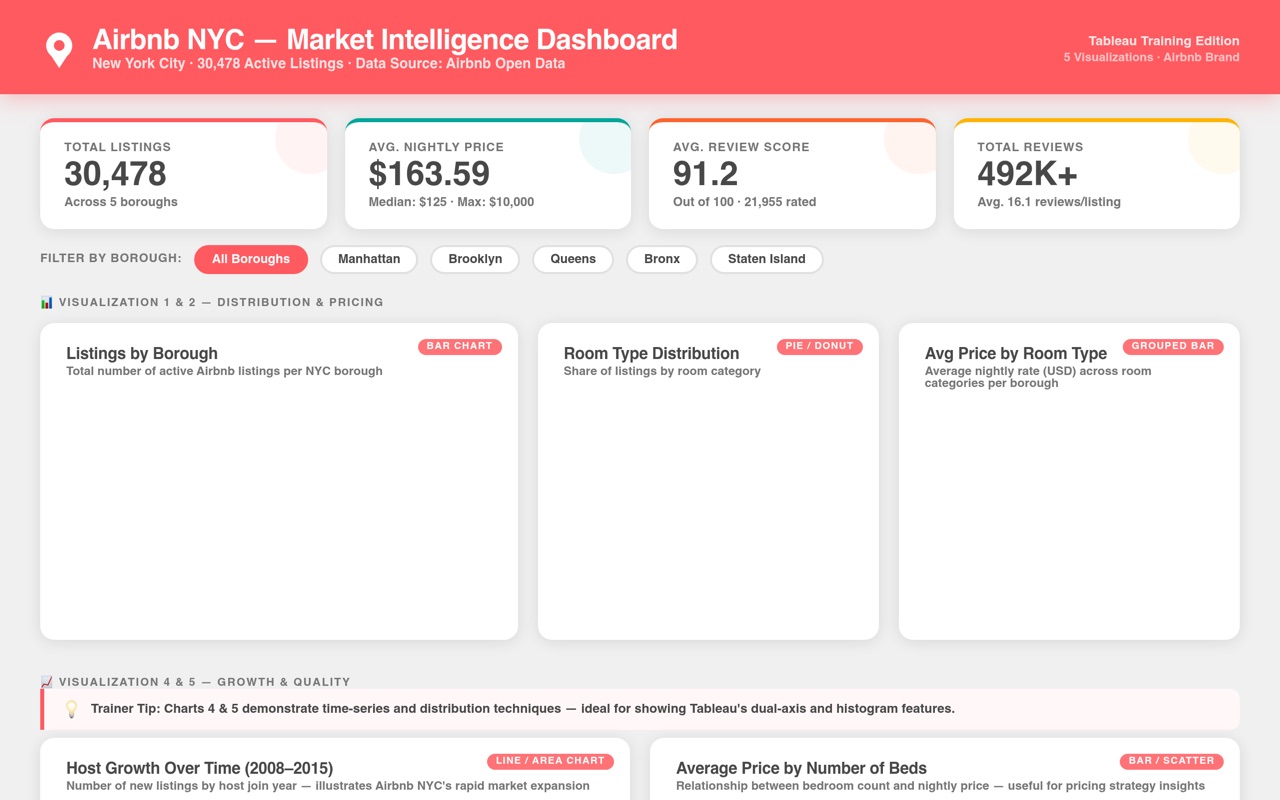Click the 'Share of listings by room category' description
Image resolution: width=1280 pixels, height=800 pixels.
[662, 371]
